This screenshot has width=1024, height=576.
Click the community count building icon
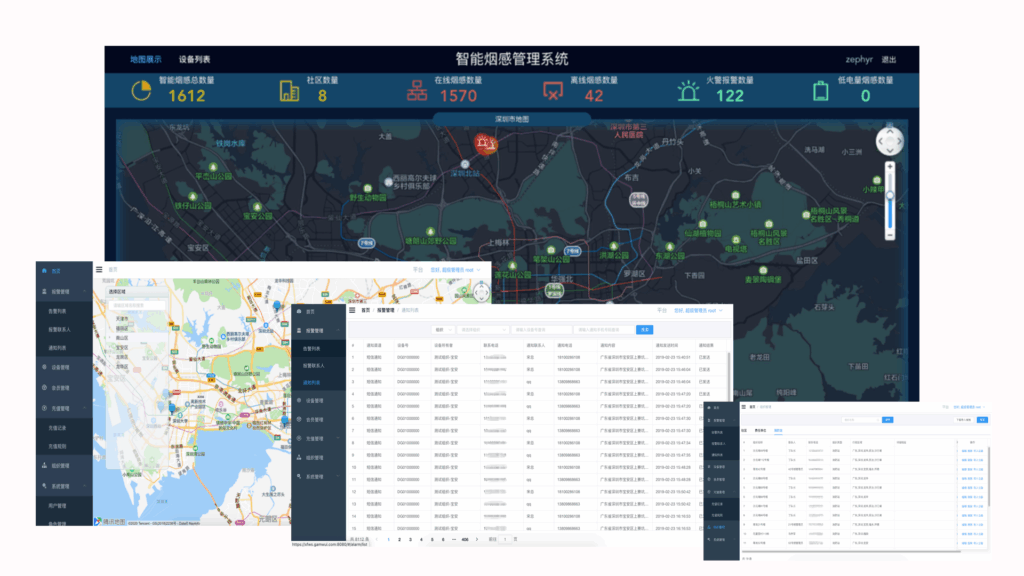(x=290, y=91)
